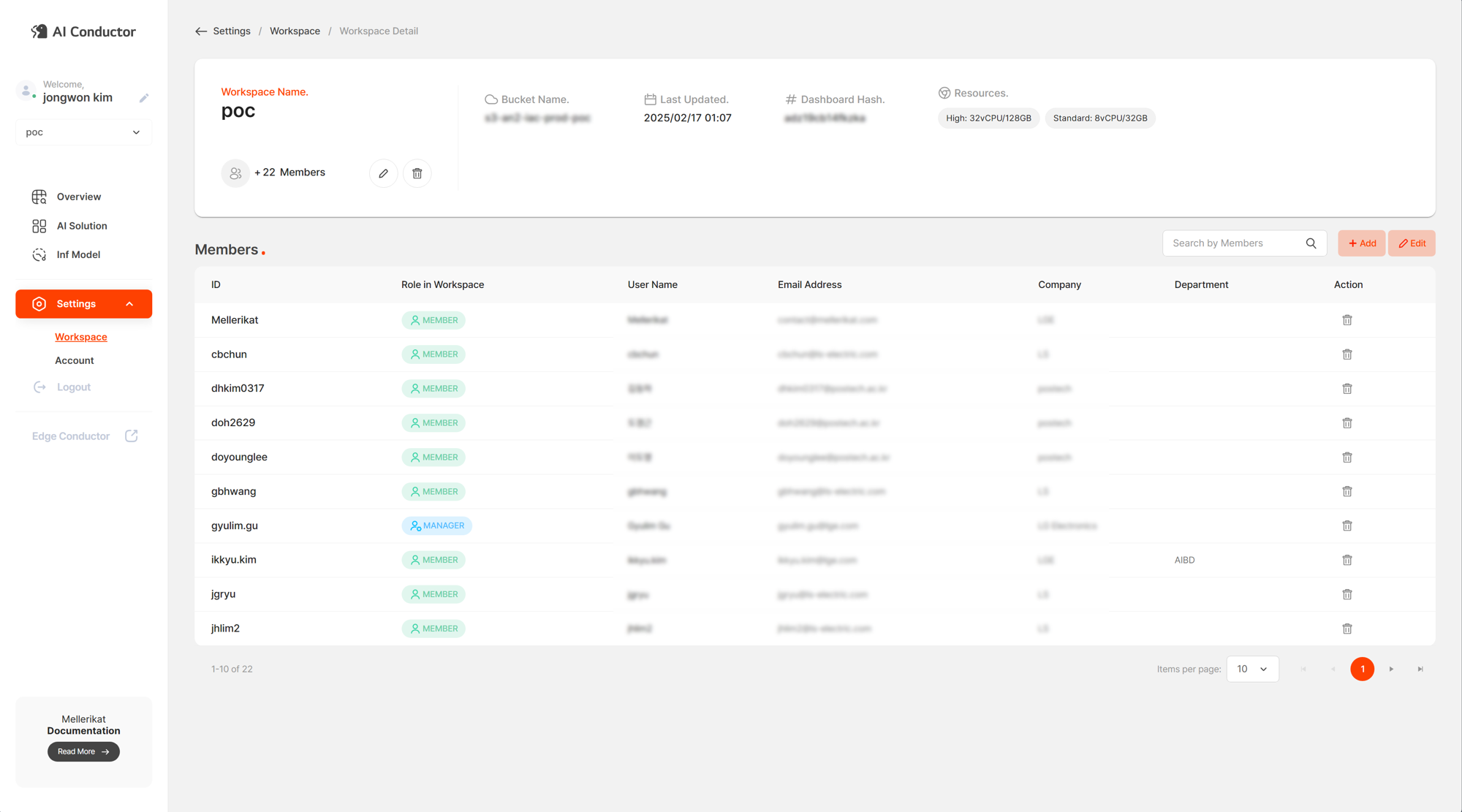Screen dimensions: 1462x812
Task: Edit user profile with the pencil icon beside jongwon kim
Action: point(144,98)
